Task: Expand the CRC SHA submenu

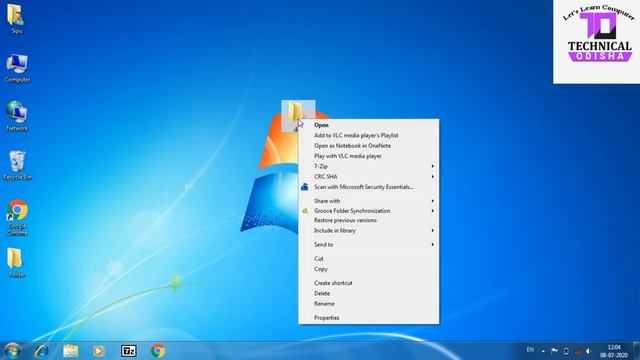Action: point(369,176)
